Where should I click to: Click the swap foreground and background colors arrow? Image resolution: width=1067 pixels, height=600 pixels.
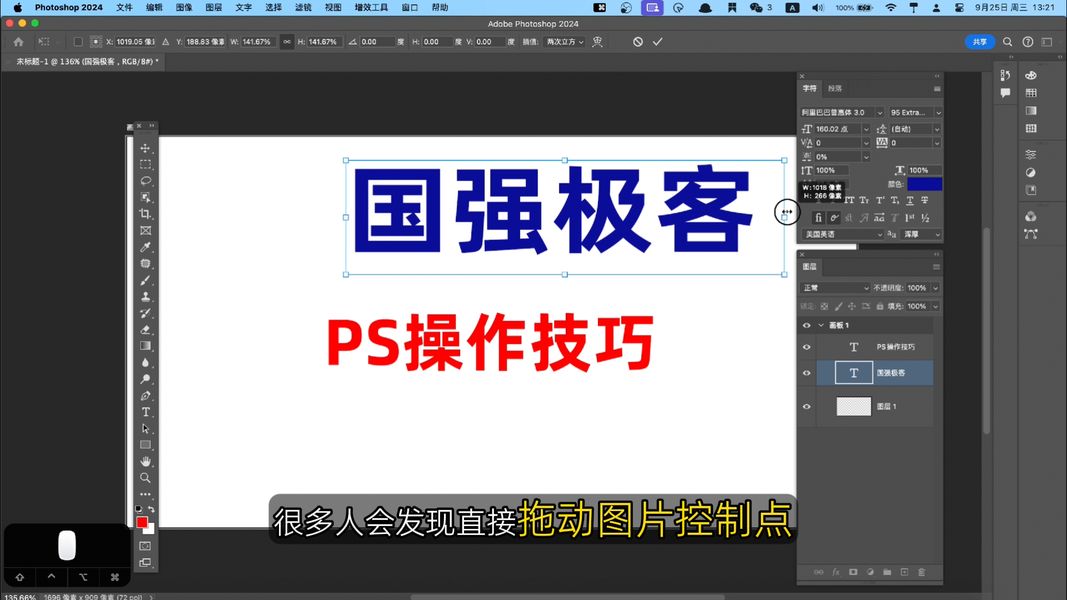point(152,509)
